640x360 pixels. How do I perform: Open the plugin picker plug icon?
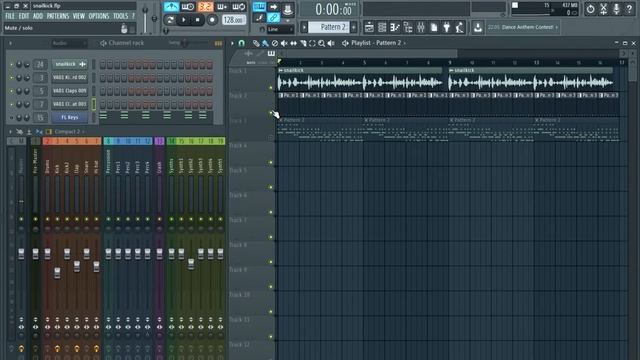pyautogui.click(x=447, y=27)
